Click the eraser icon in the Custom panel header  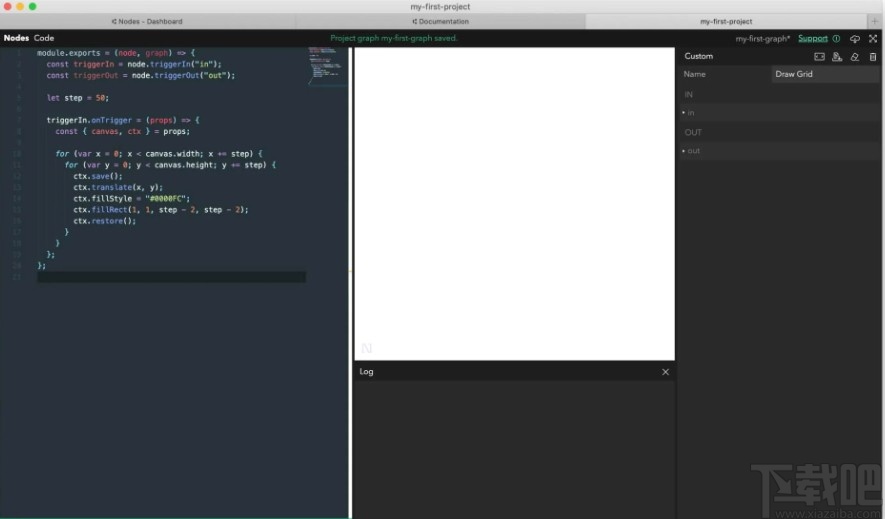click(855, 56)
